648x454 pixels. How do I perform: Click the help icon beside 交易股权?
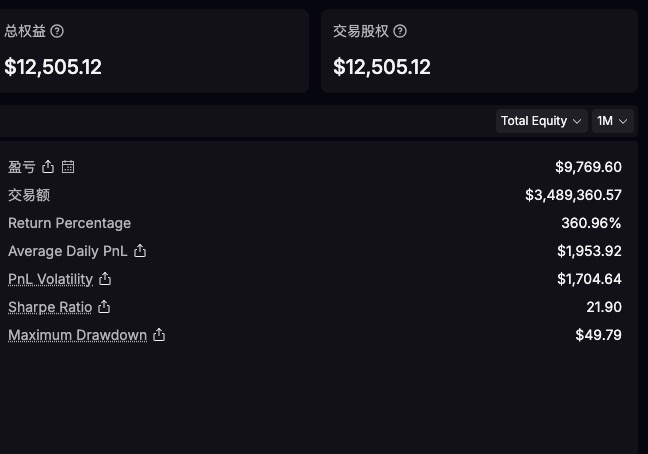400,31
